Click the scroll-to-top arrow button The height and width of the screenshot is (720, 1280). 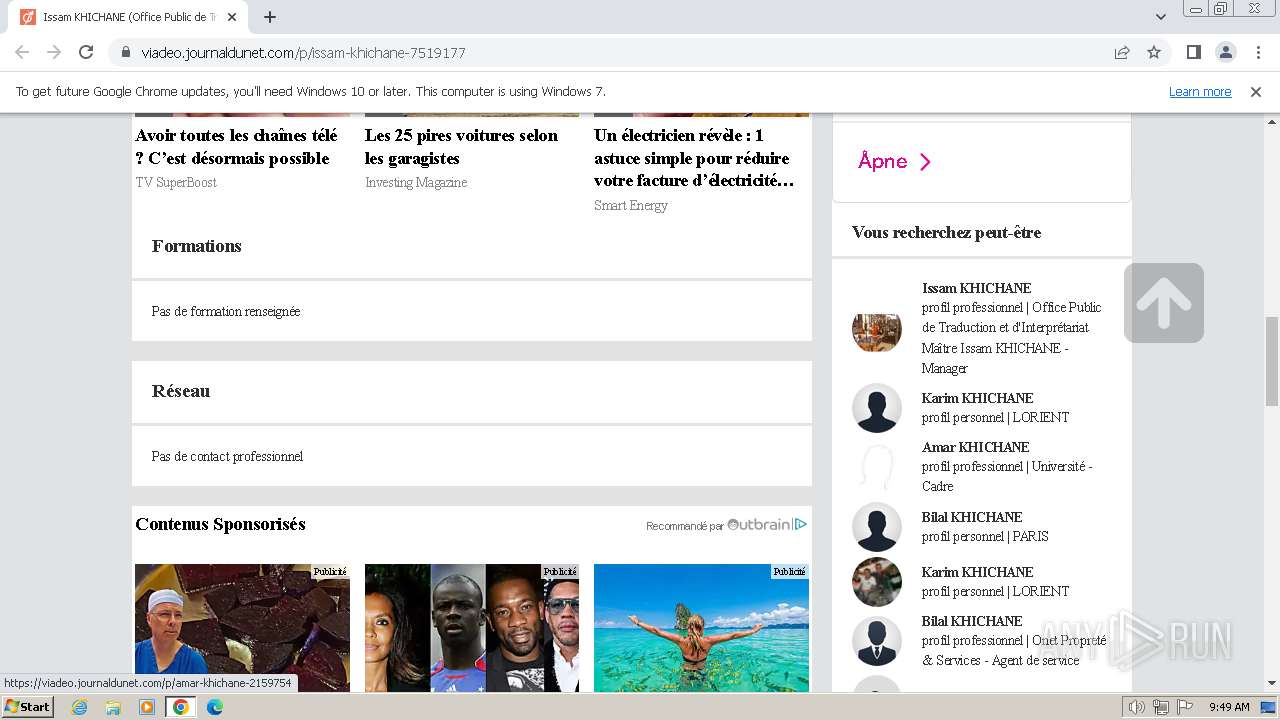pos(1164,303)
